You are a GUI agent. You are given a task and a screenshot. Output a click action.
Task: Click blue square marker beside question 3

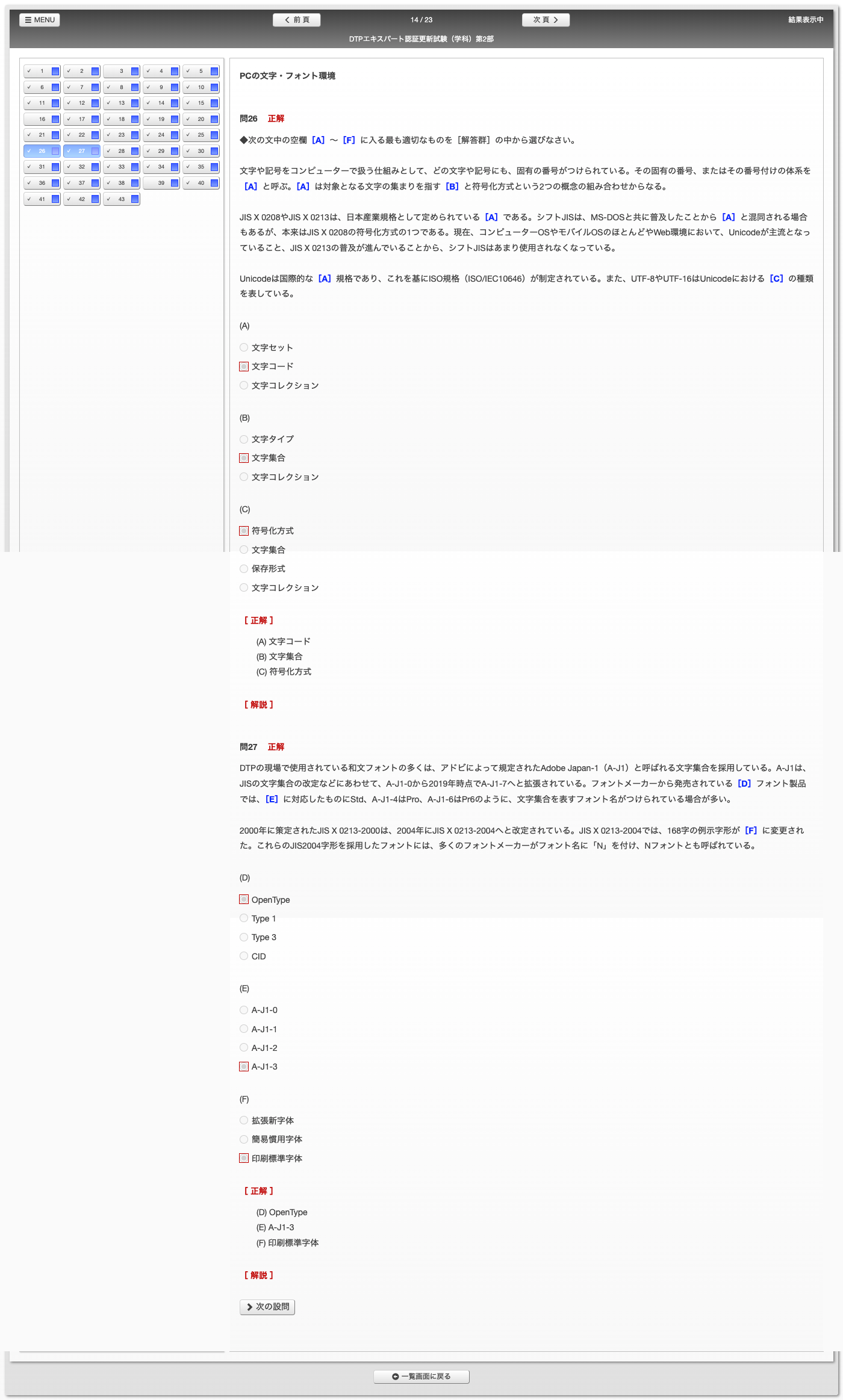[135, 72]
